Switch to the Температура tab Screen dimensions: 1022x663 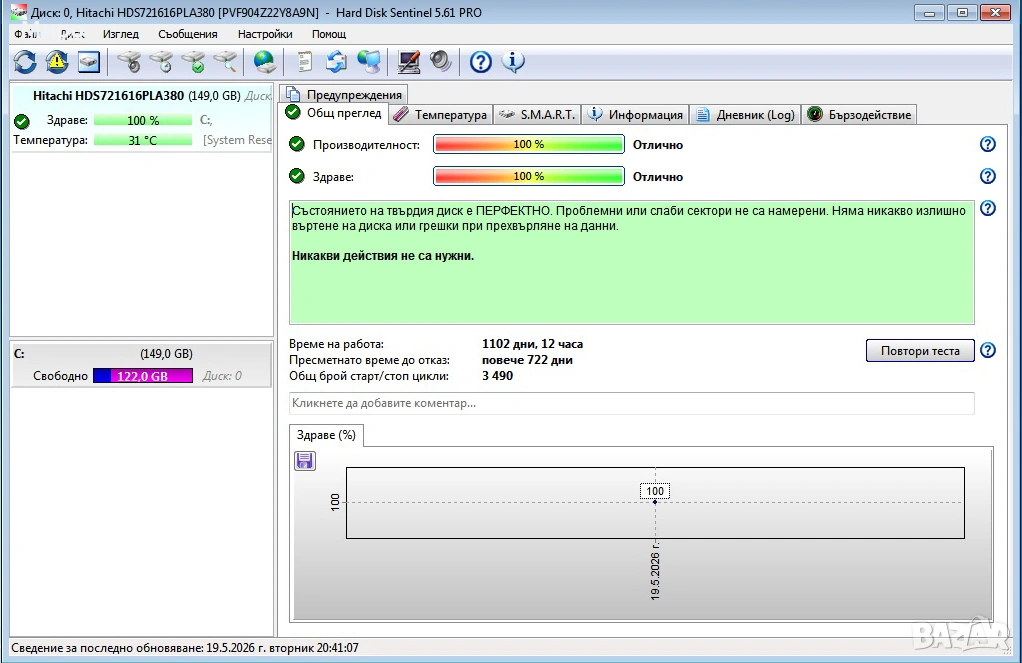click(441, 115)
